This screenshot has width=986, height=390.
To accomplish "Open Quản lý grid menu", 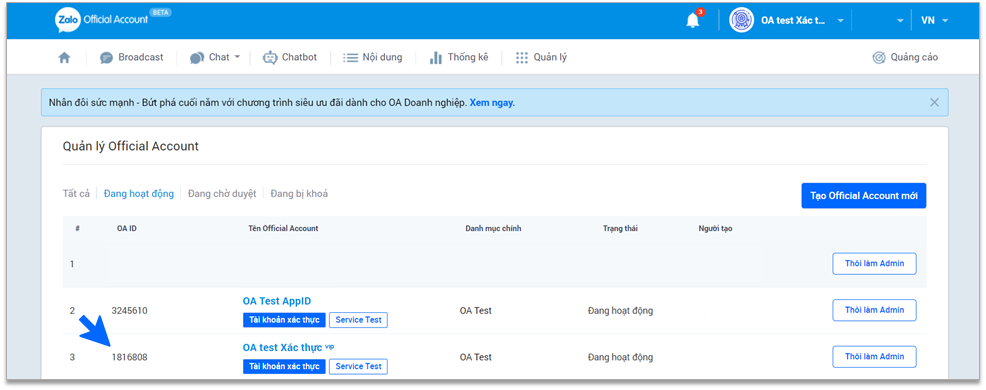I will coord(541,57).
